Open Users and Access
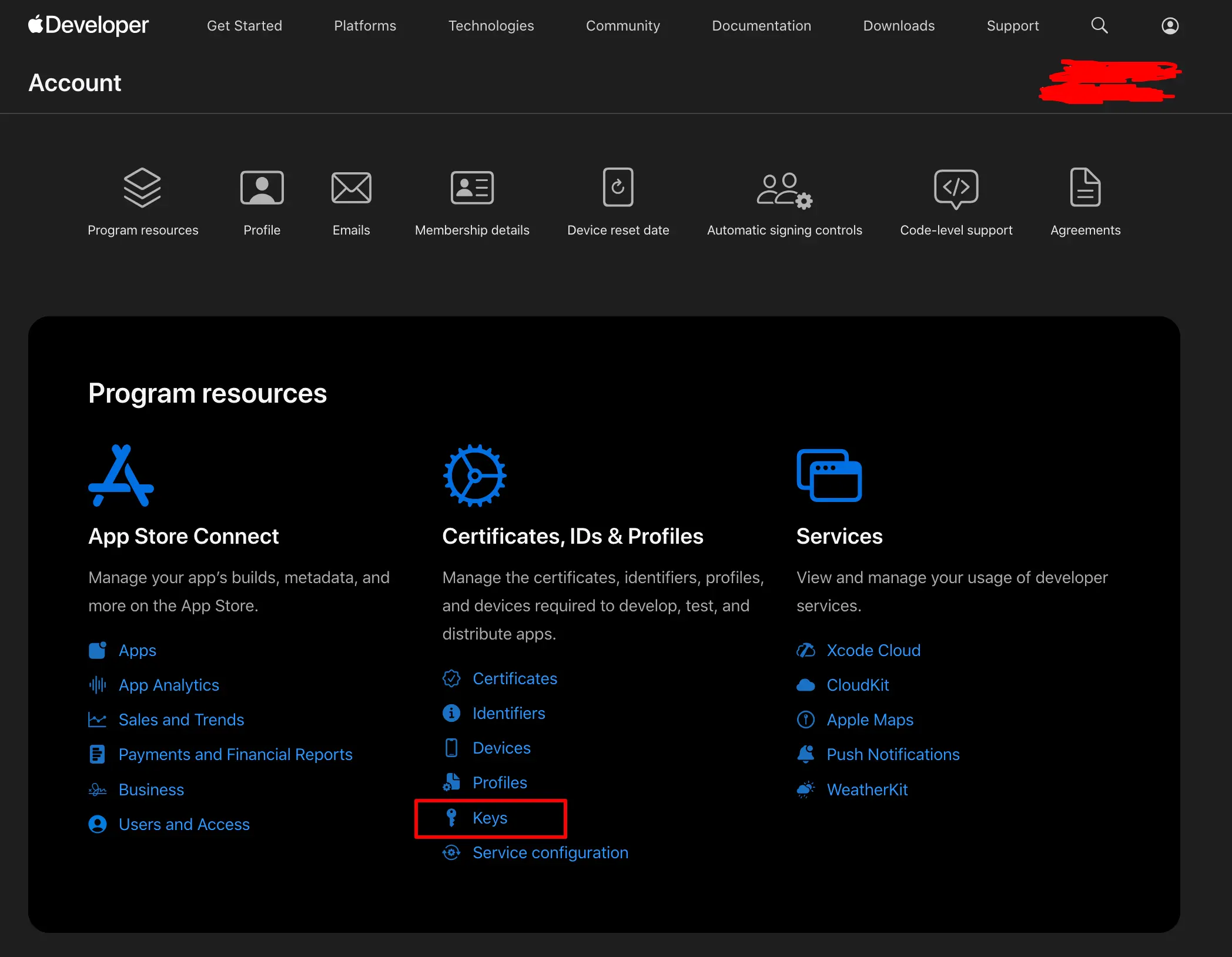The width and height of the screenshot is (1232, 957). pyautogui.click(x=184, y=824)
